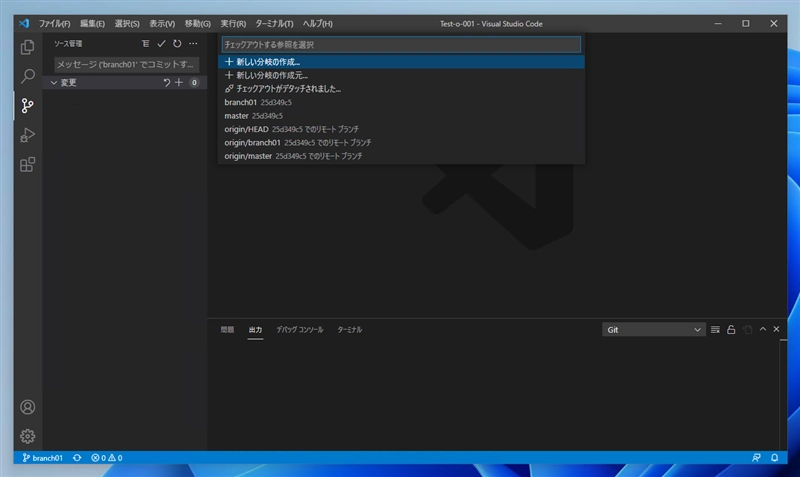Choose branch01 25d349c5 in checkout list

coord(401,102)
